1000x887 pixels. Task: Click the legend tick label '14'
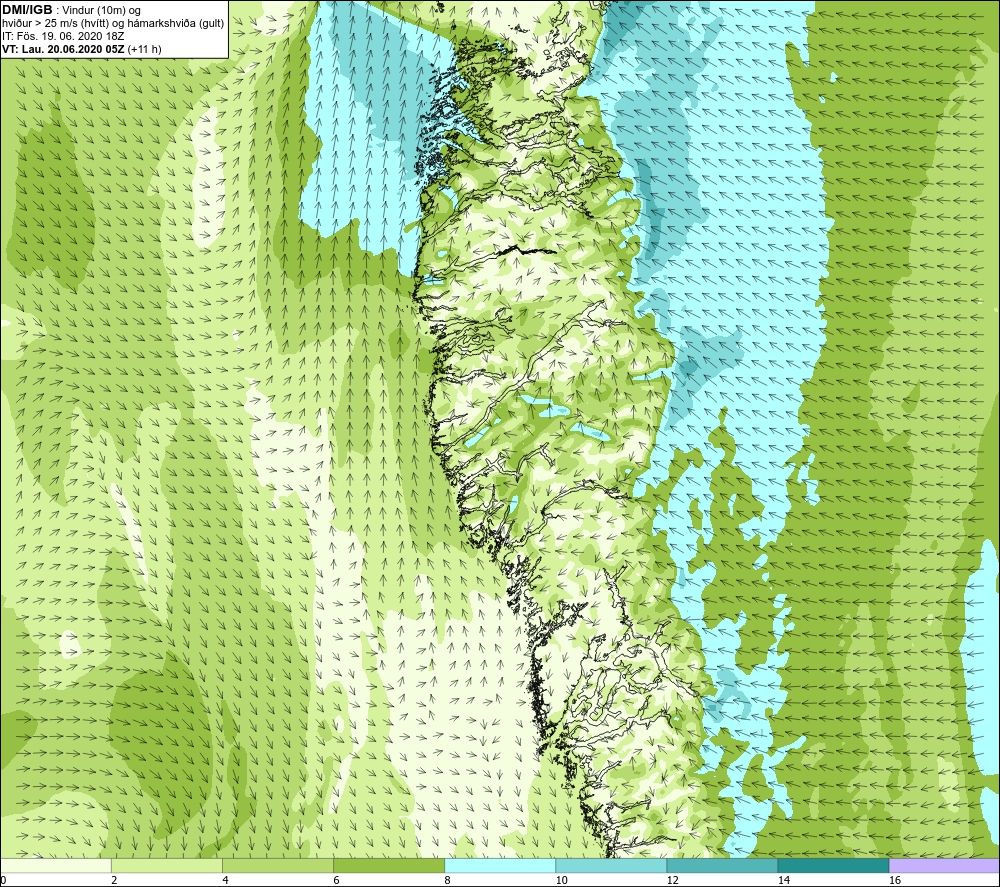pyautogui.click(x=783, y=880)
